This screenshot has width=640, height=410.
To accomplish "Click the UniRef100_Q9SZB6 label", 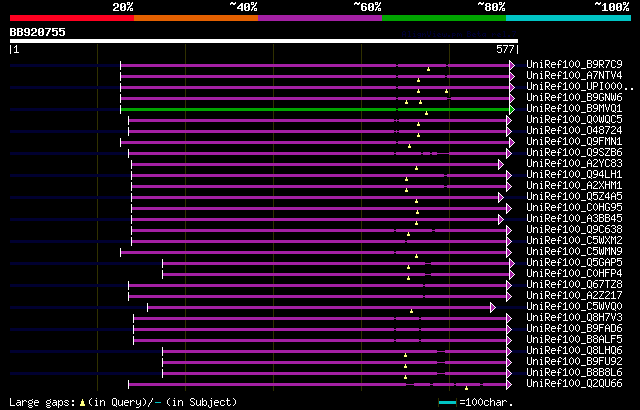I will 574,153.
